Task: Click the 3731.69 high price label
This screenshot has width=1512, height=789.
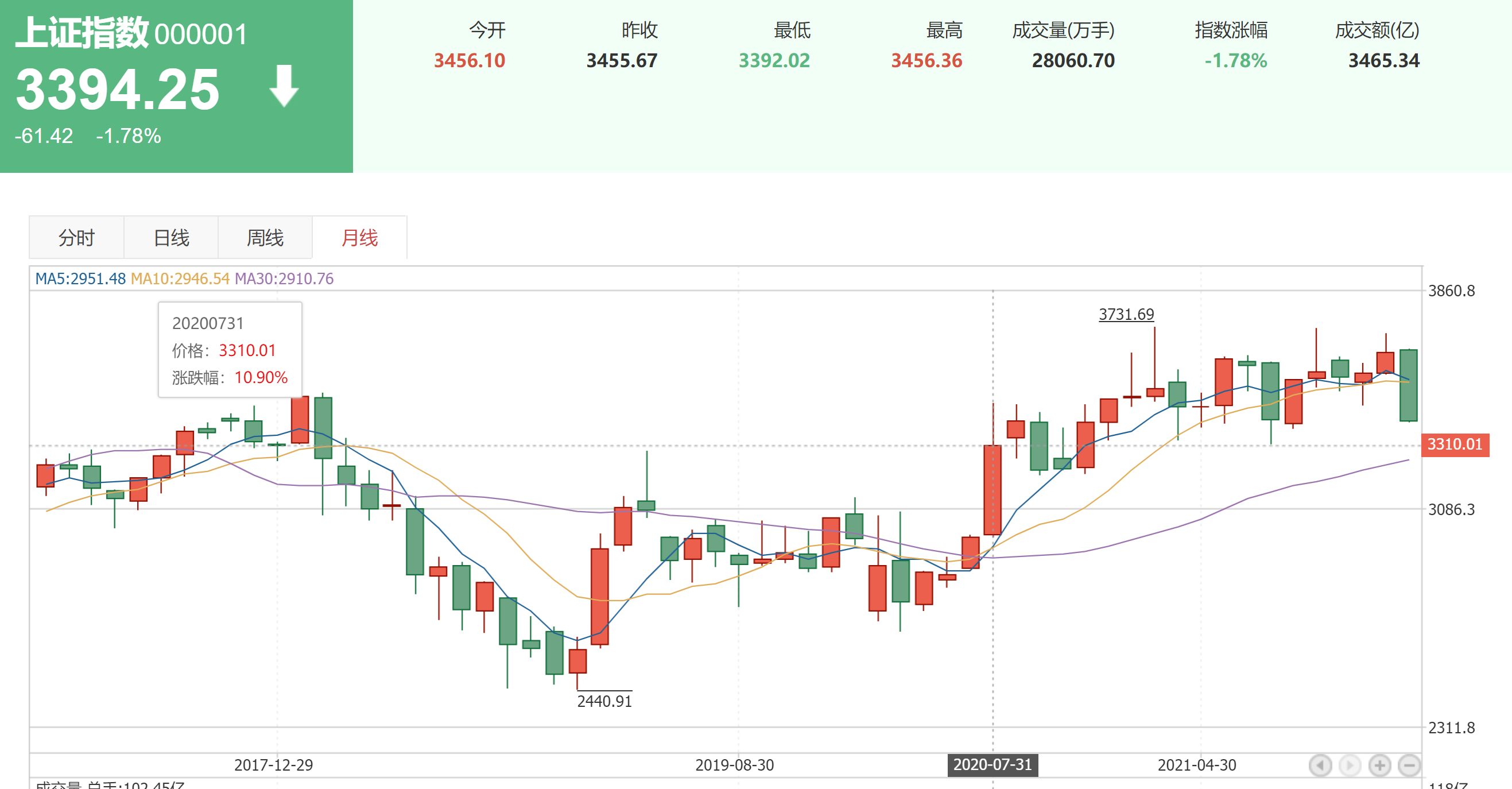Action: coord(1126,315)
